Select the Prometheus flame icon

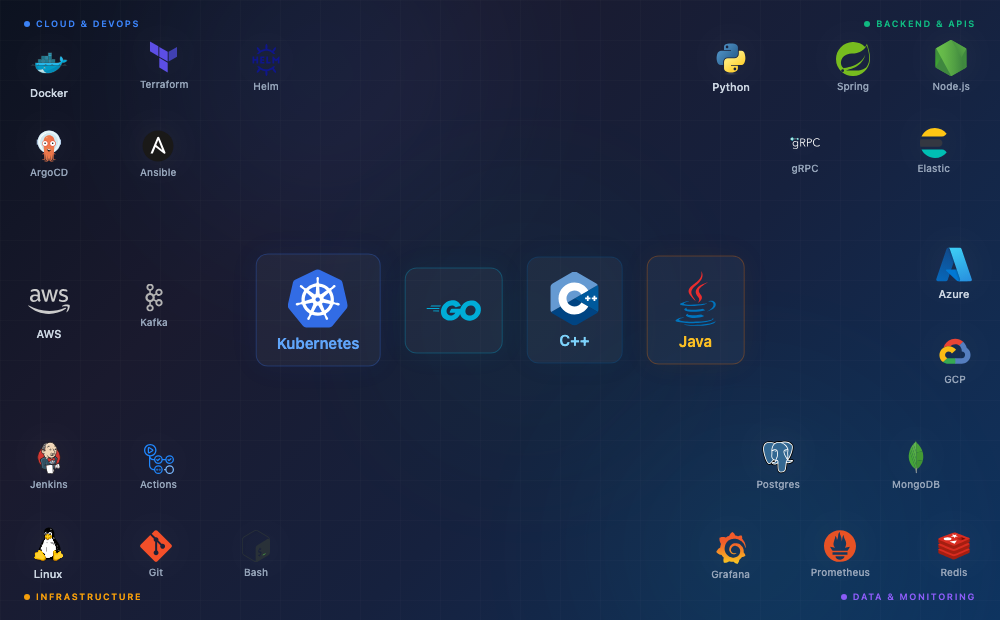839,547
